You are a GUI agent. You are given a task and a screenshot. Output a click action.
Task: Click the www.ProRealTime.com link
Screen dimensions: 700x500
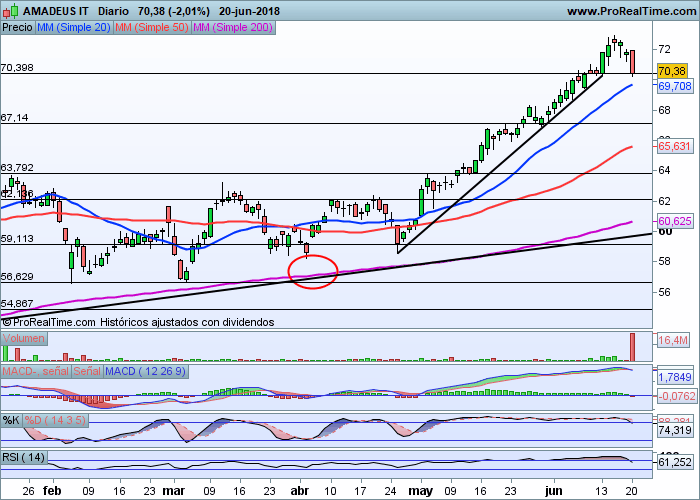(x=632, y=11)
